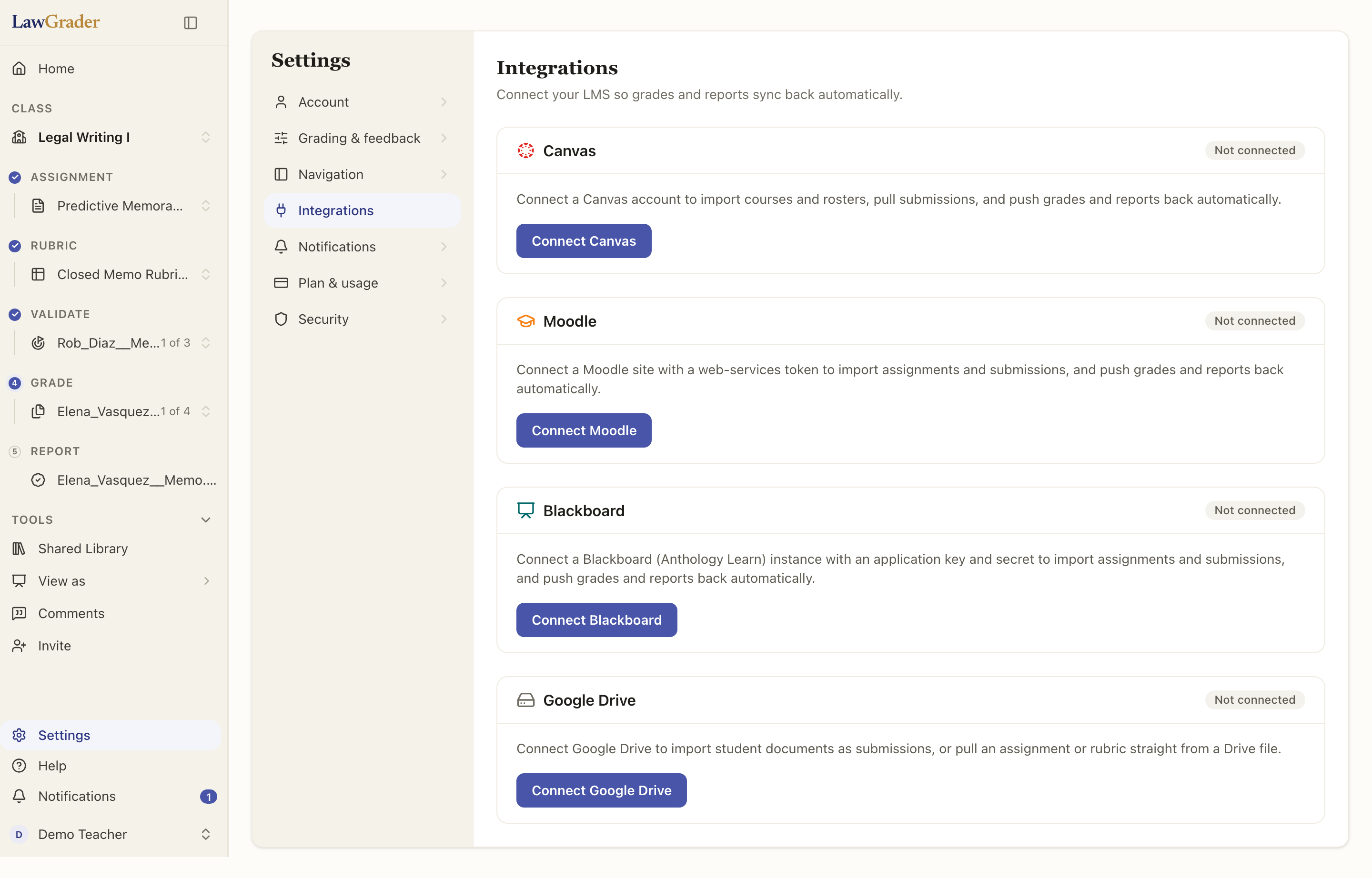
Task: Expand the Account settings chevron
Action: pos(444,102)
